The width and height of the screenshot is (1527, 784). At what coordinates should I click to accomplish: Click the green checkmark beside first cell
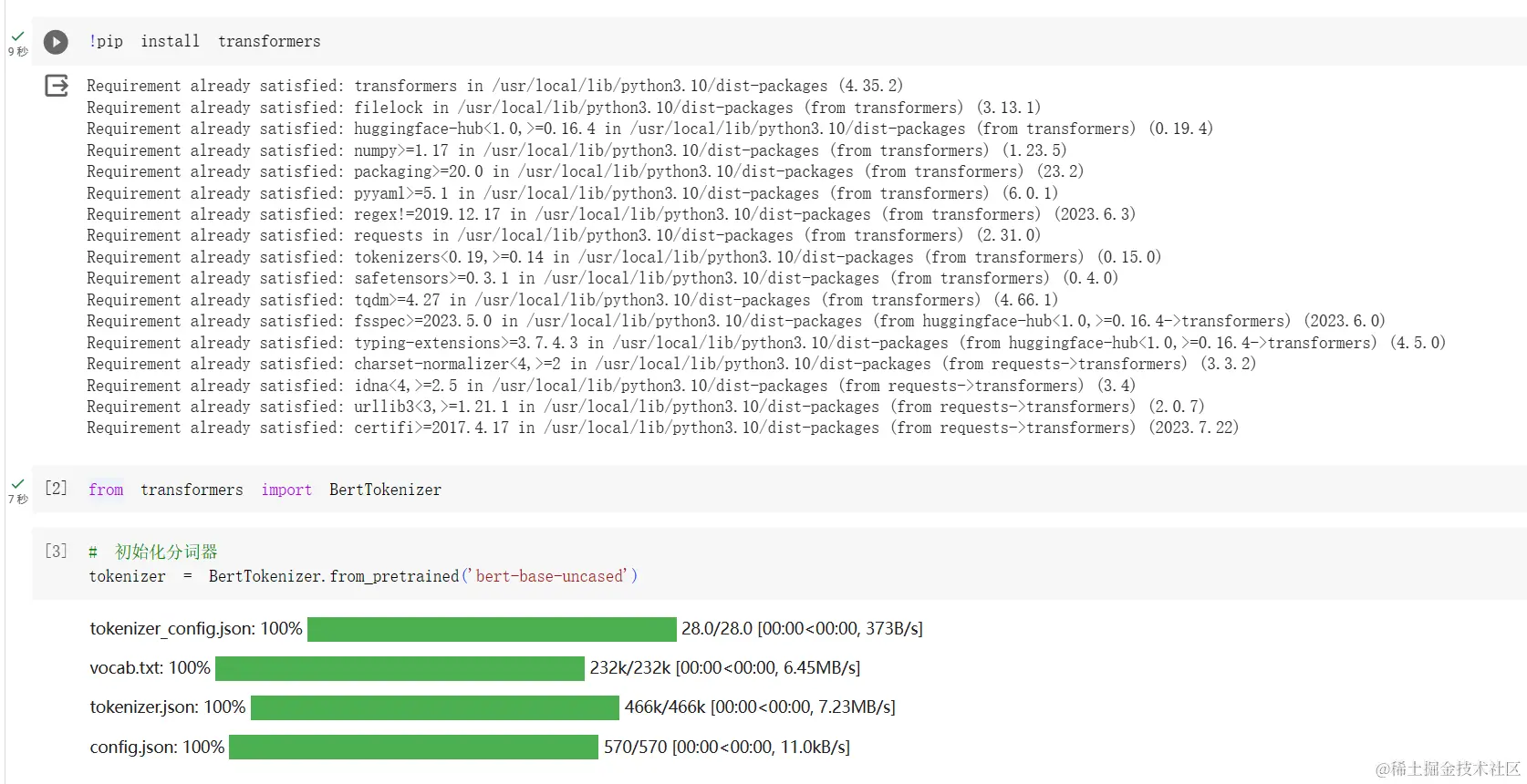coord(17,36)
